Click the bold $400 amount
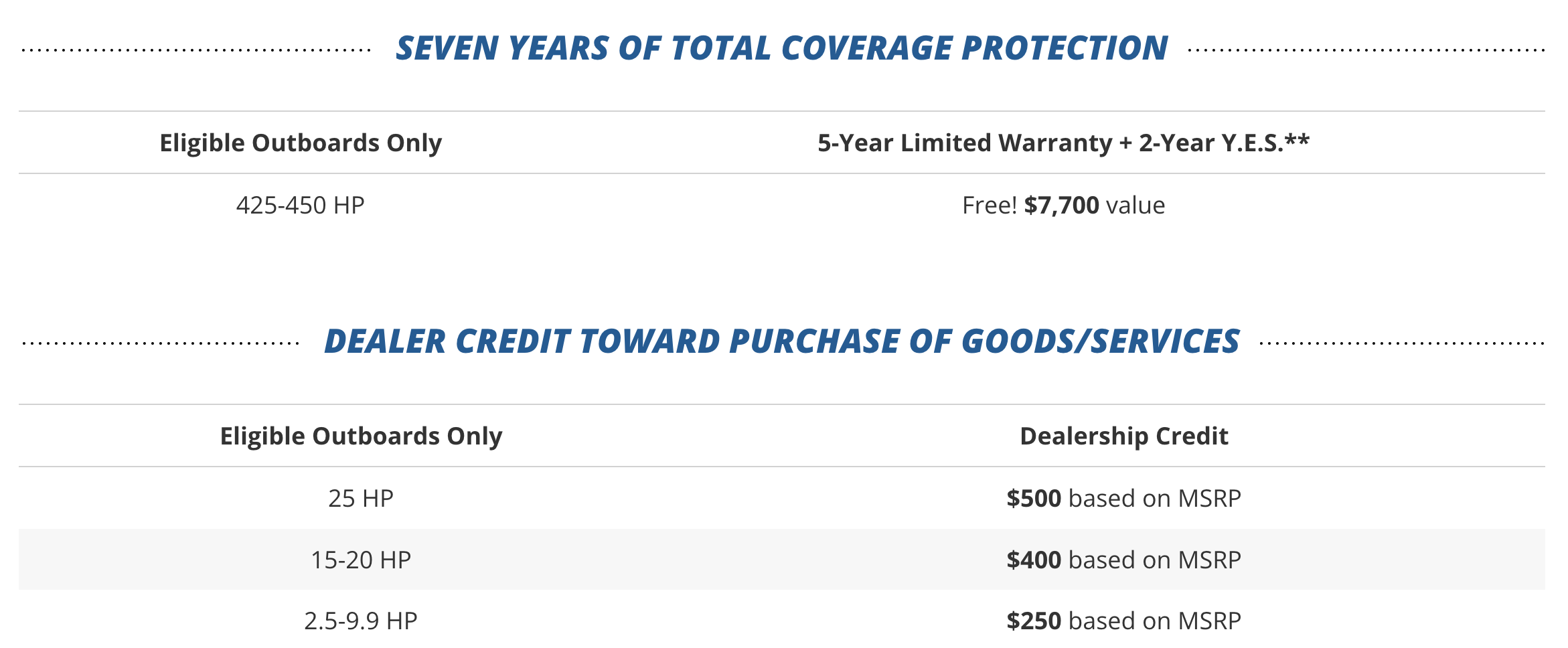This screenshot has width=1568, height=648. coord(1034,560)
